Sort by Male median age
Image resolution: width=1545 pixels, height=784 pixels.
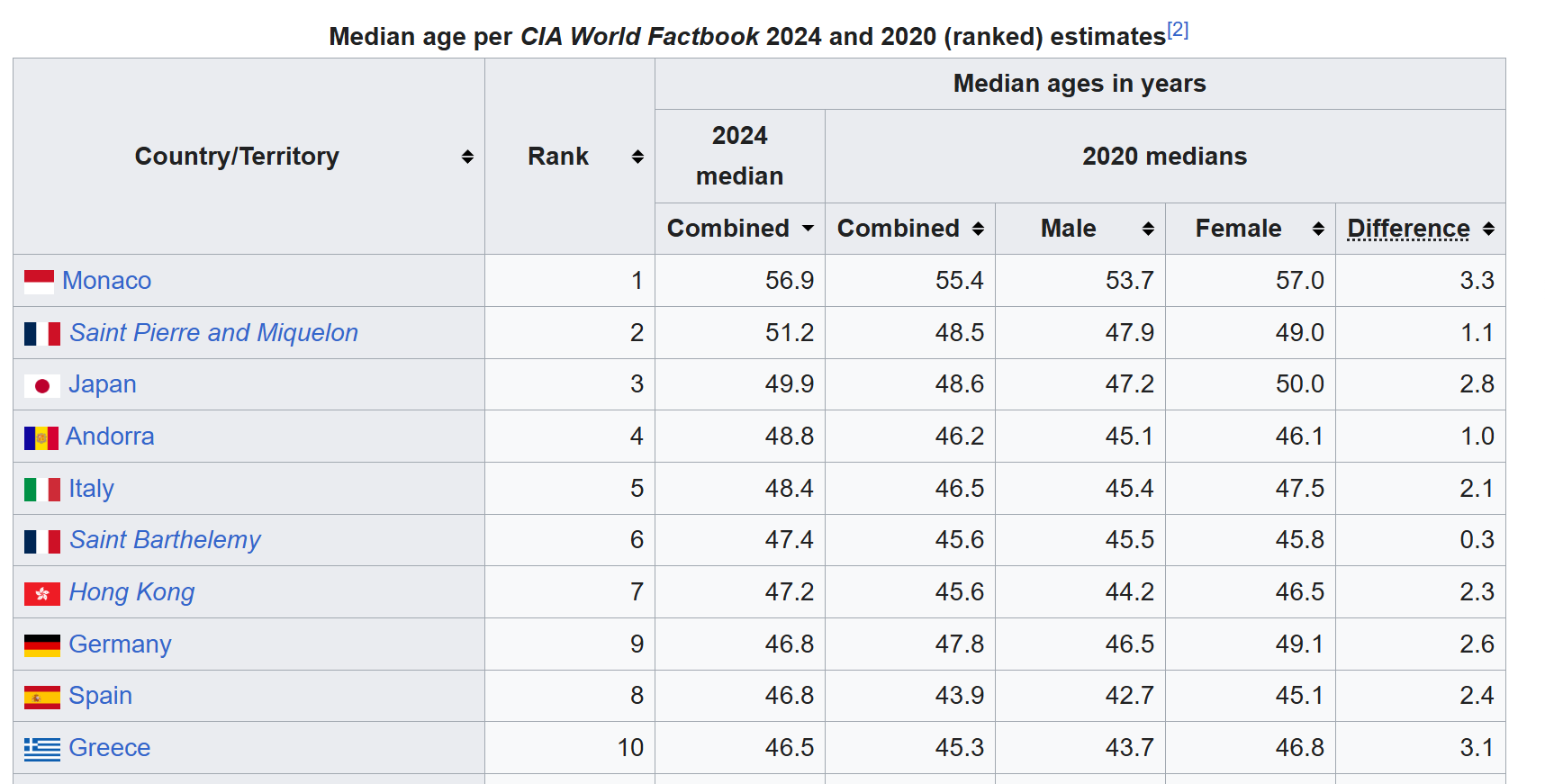1148,229
